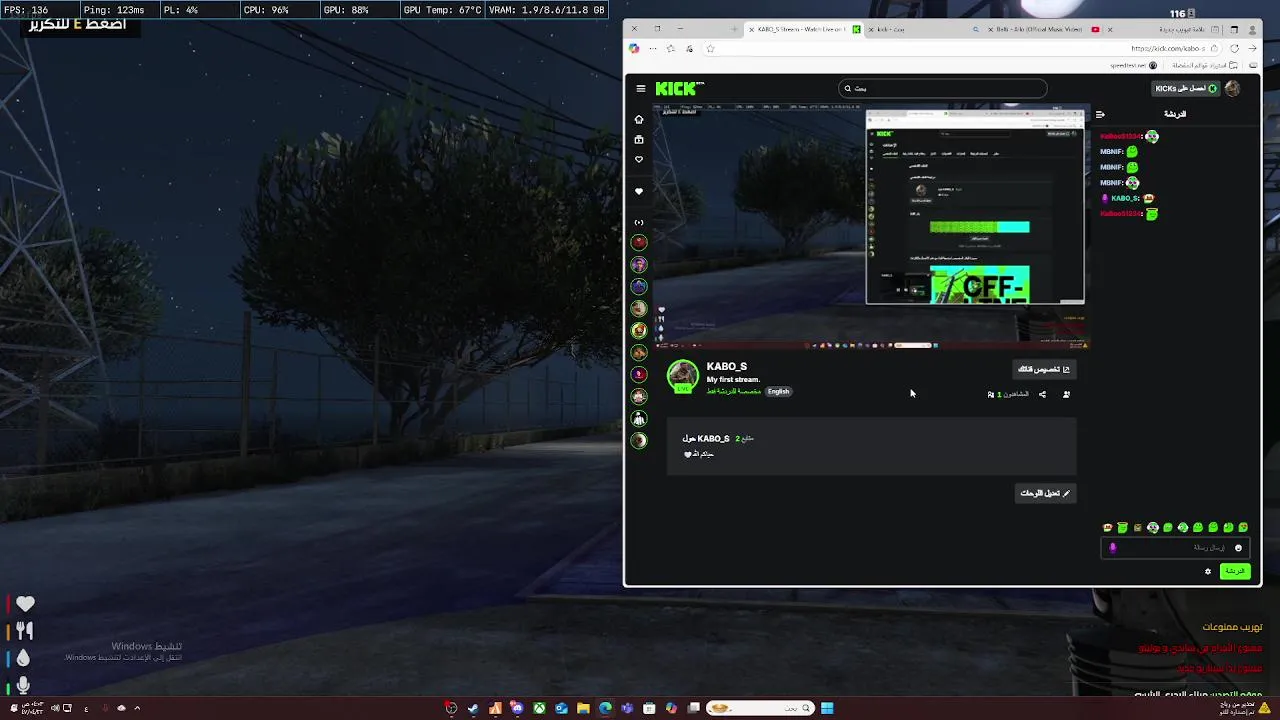Click the Windows Start button
Screen dimensions: 1280x720
coord(827,708)
